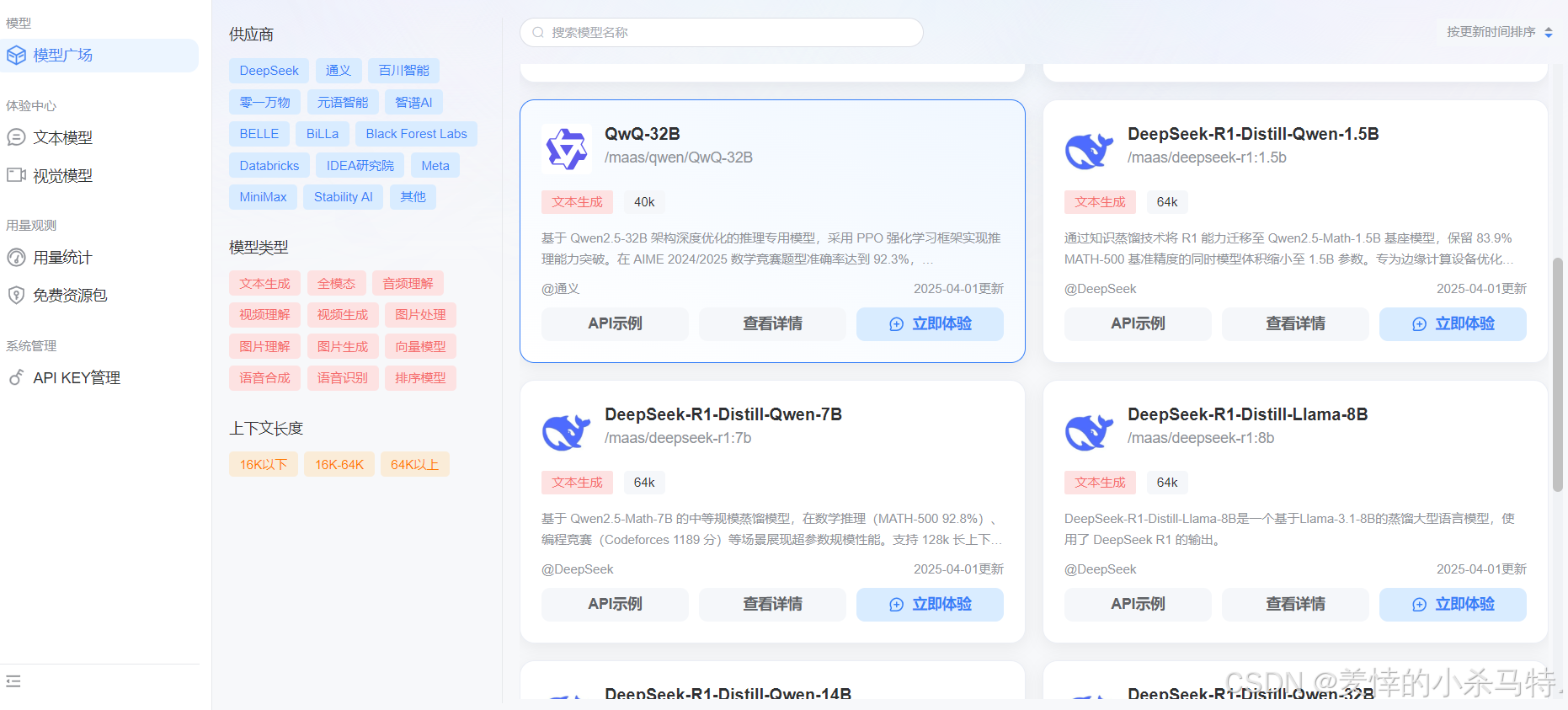Viewport: 1568px width, 710px height.
Task: Filter by Stability AI provider tag
Action: coord(344,197)
